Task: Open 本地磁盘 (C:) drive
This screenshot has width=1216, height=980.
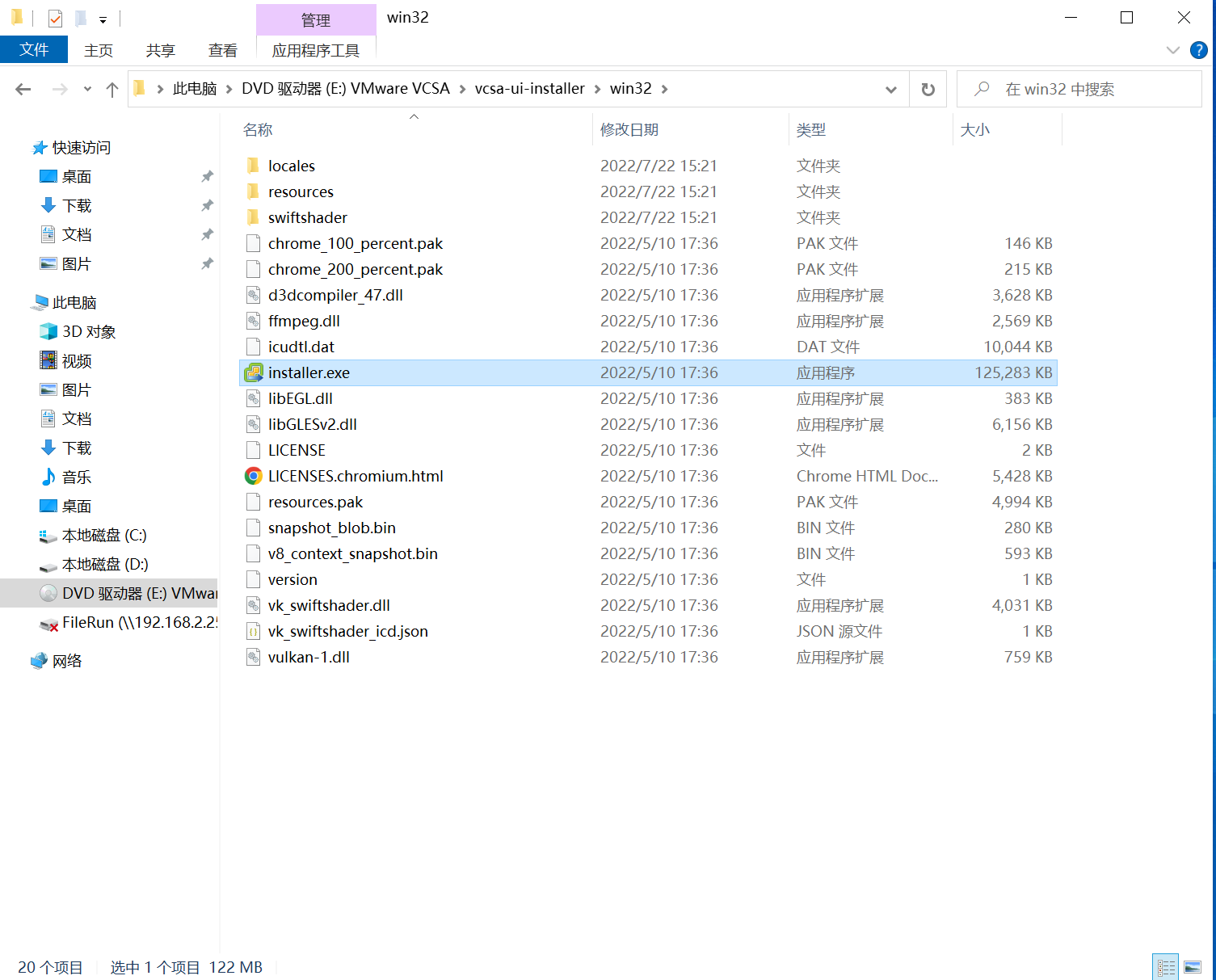Action: click(x=93, y=535)
